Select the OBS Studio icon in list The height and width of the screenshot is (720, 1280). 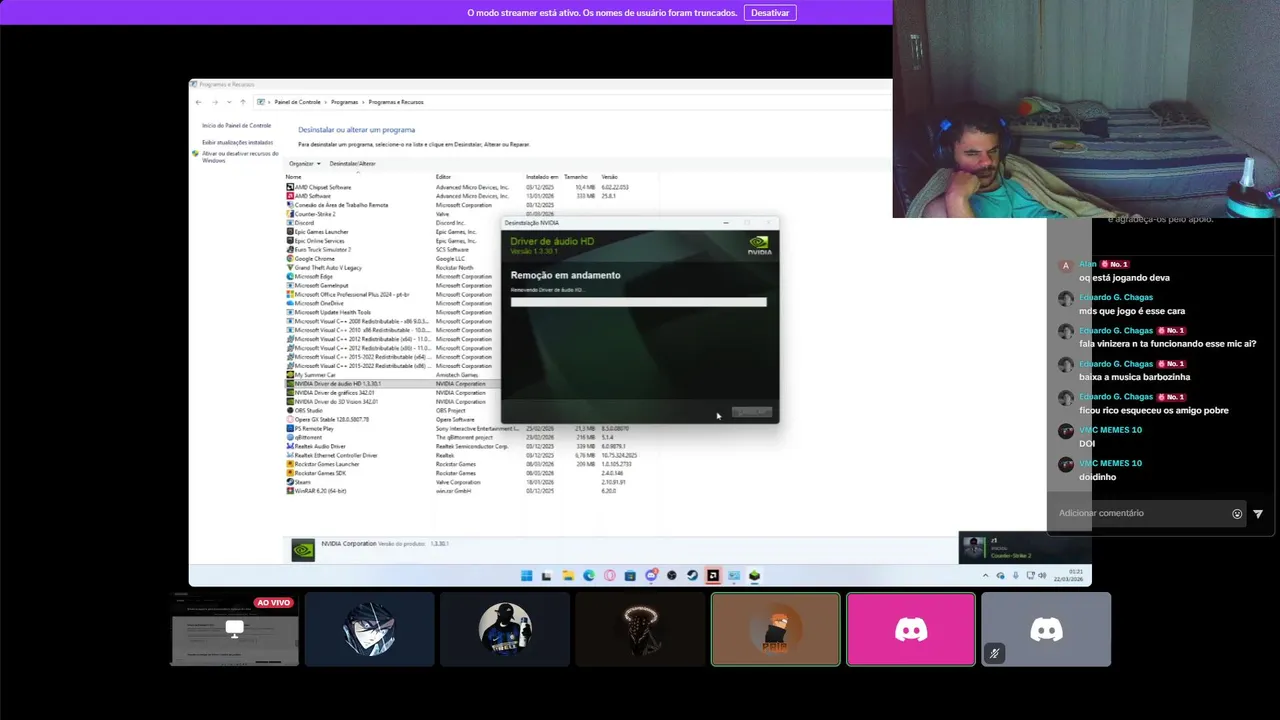[x=290, y=411]
